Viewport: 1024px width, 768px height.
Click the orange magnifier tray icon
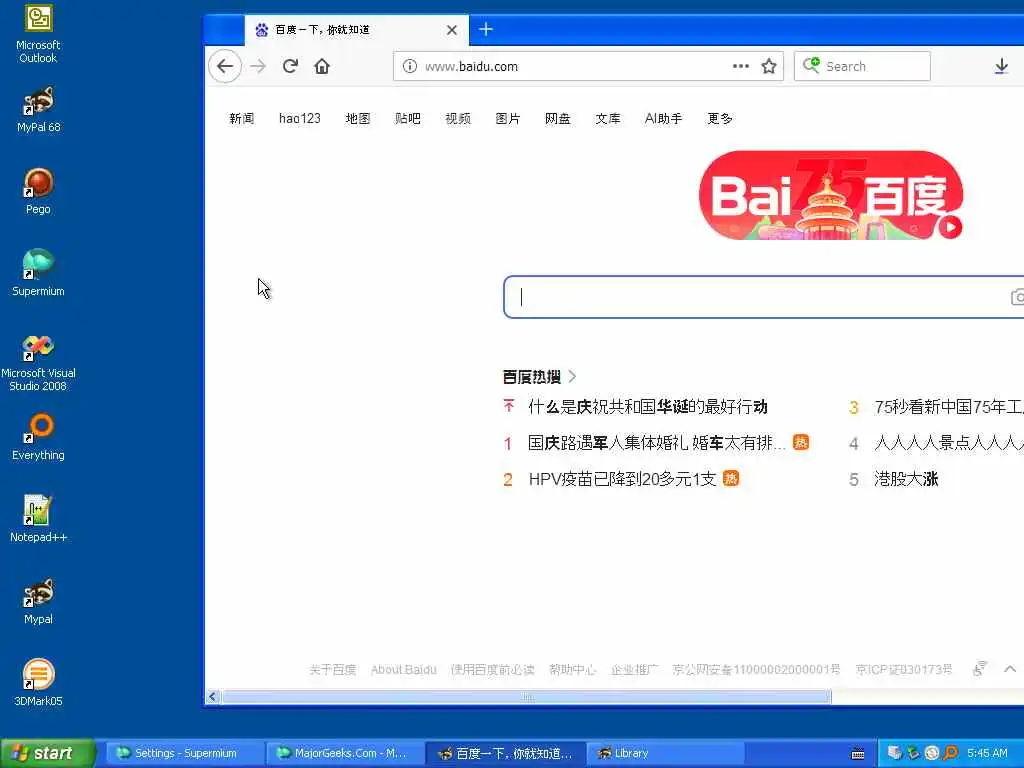point(951,753)
